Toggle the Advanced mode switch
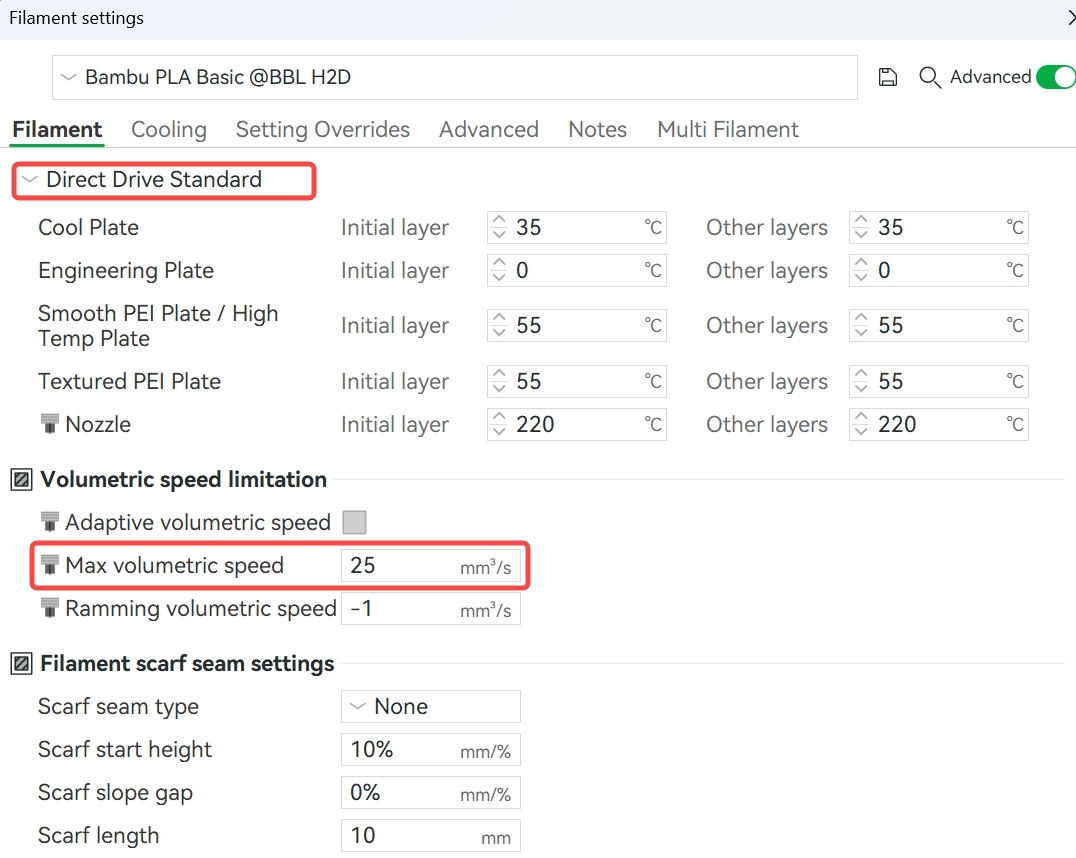Viewport: 1076px width, 858px height. pyautogui.click(x=1054, y=77)
